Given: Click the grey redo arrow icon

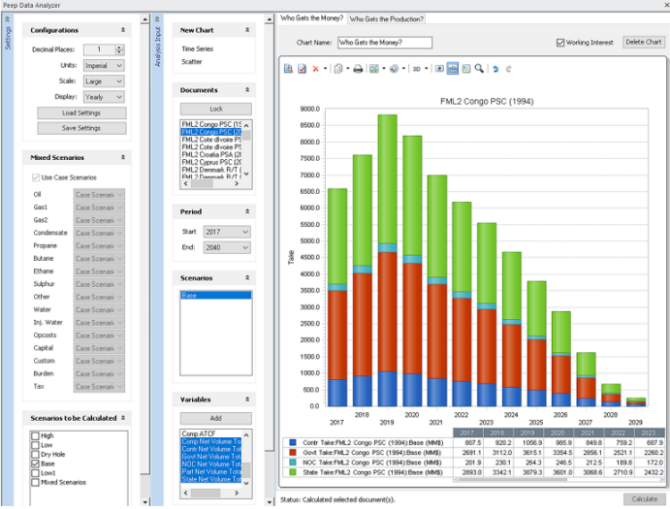Looking at the screenshot, I should (508, 69).
